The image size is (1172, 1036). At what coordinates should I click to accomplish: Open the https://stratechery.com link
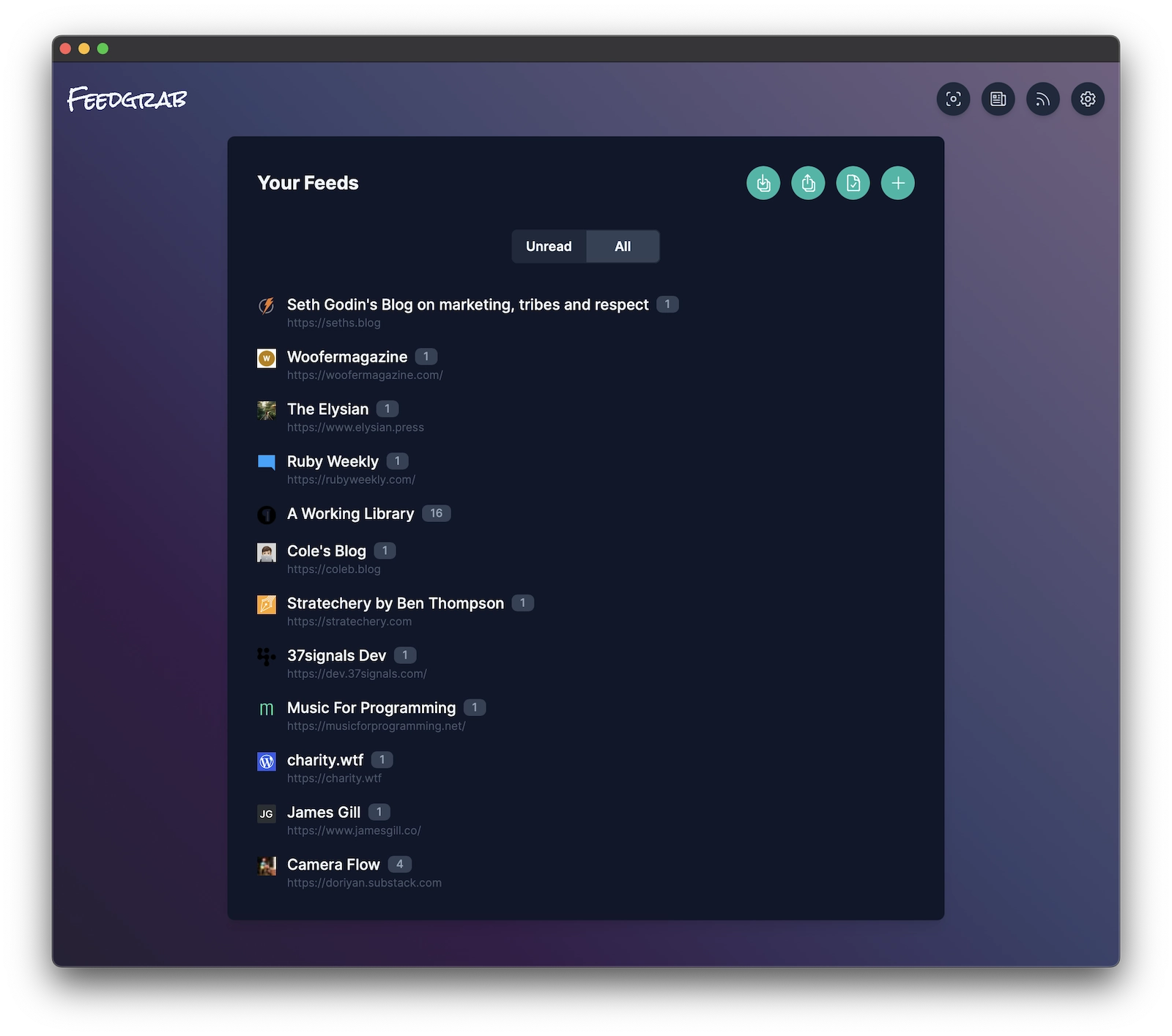(349, 622)
